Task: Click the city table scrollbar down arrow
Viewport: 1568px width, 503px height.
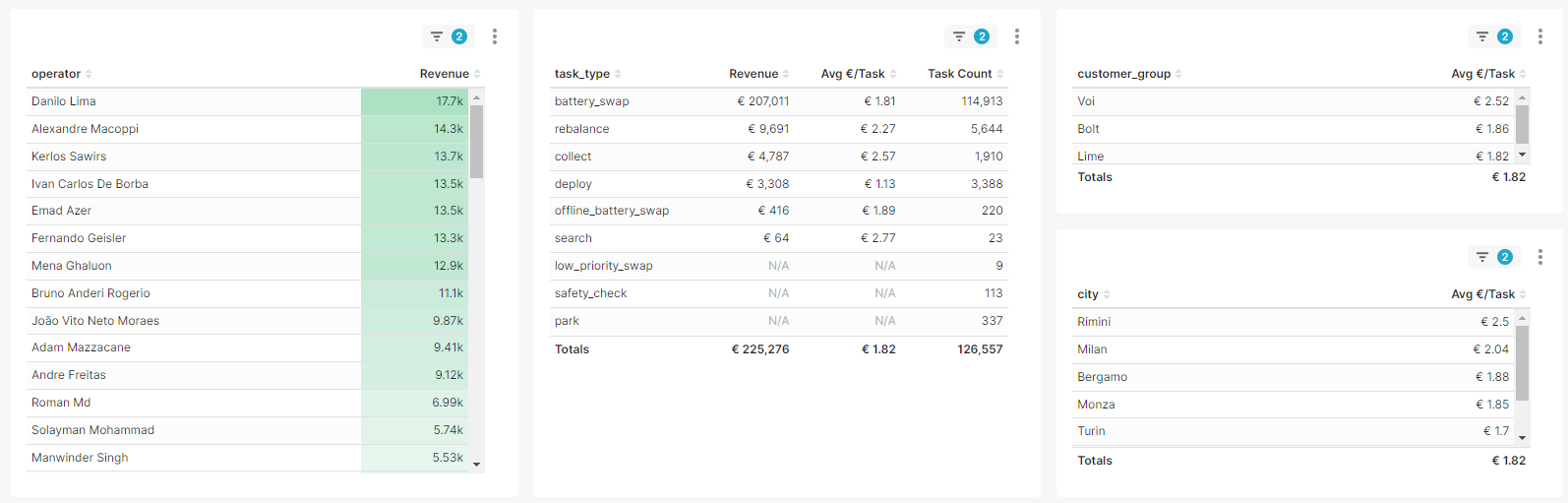Action: click(x=1523, y=438)
